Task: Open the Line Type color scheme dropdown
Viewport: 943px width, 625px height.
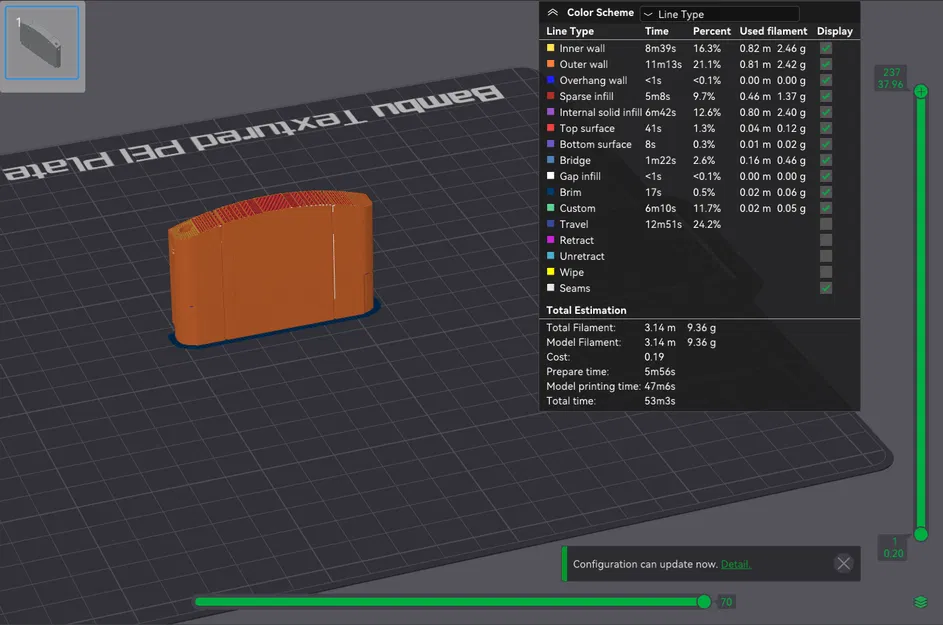Action: coord(720,14)
